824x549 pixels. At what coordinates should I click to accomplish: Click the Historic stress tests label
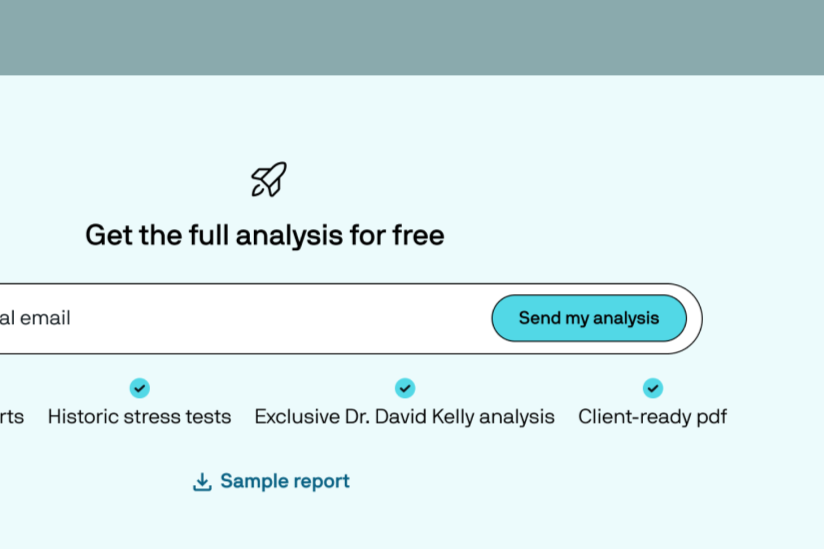[x=139, y=417]
